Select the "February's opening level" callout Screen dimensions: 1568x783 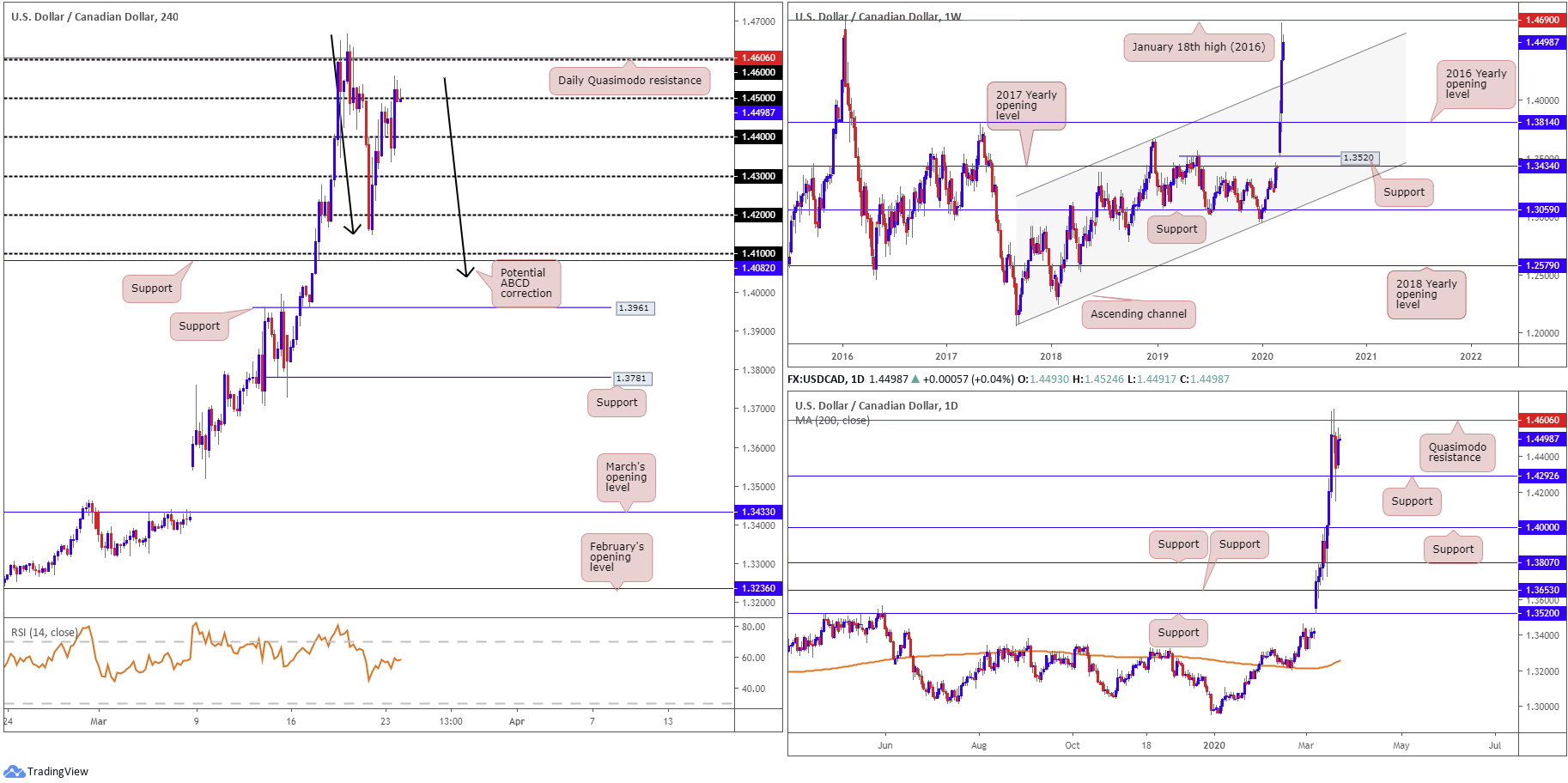(617, 557)
